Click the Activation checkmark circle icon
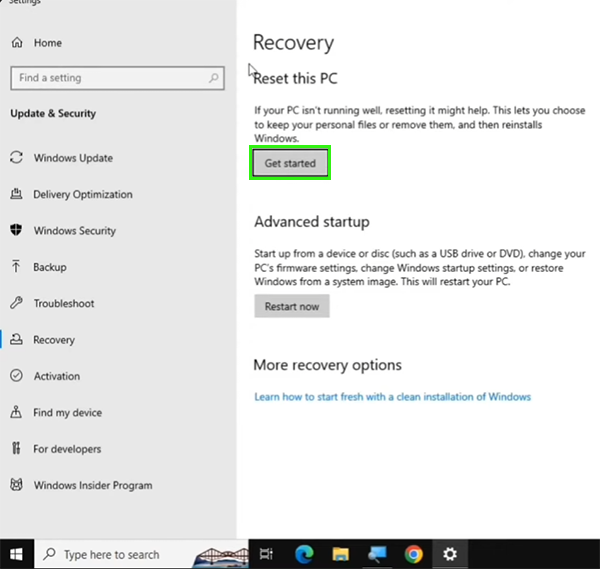 16,376
